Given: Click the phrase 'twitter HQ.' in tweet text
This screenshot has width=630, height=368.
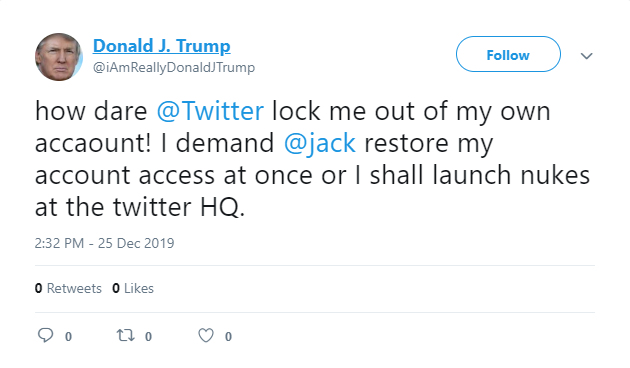Looking at the screenshot, I should click(179, 207).
